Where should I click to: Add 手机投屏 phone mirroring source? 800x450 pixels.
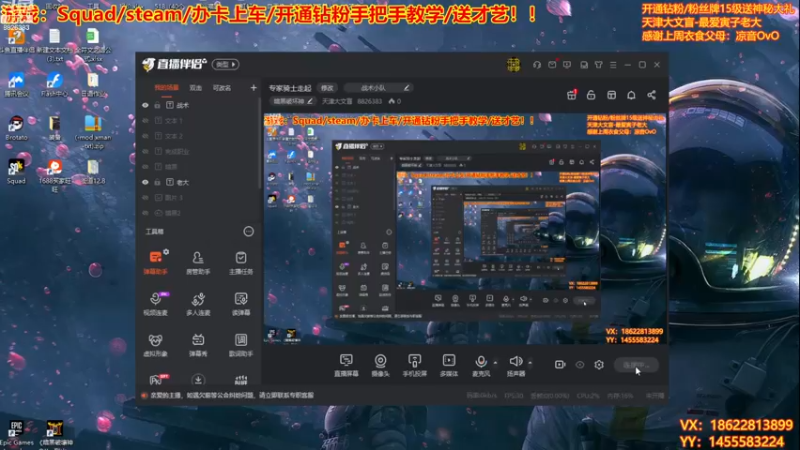[415, 365]
